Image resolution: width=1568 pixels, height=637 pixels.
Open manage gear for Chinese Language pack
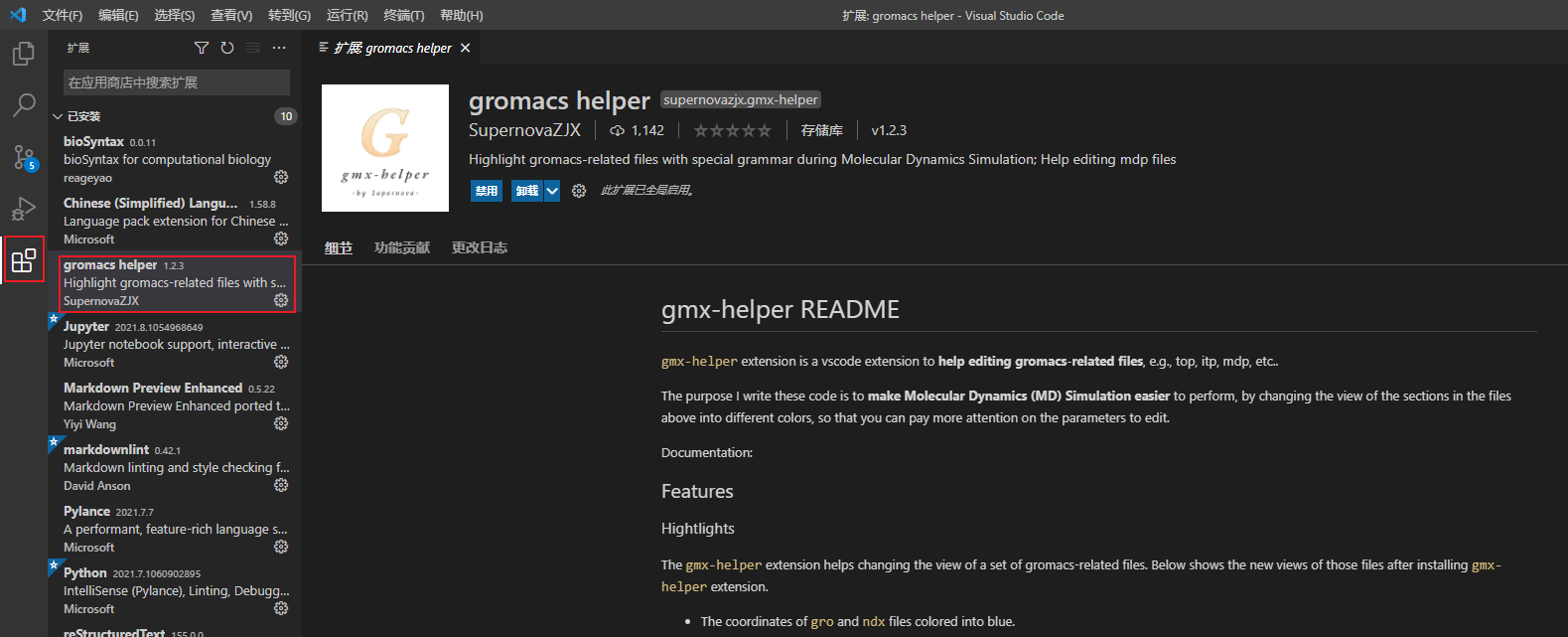tap(281, 239)
